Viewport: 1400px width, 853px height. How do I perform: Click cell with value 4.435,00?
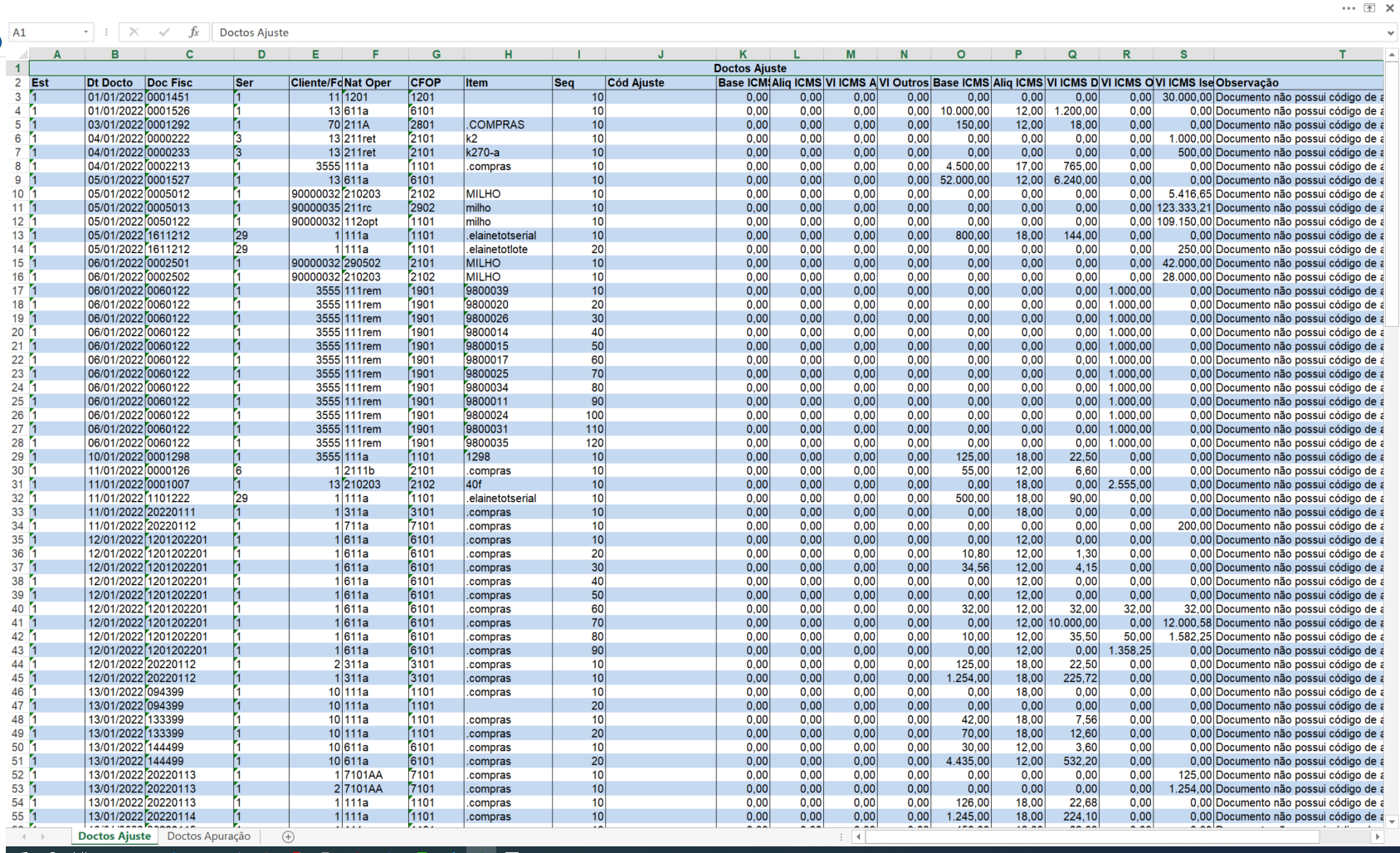pyautogui.click(x=961, y=761)
